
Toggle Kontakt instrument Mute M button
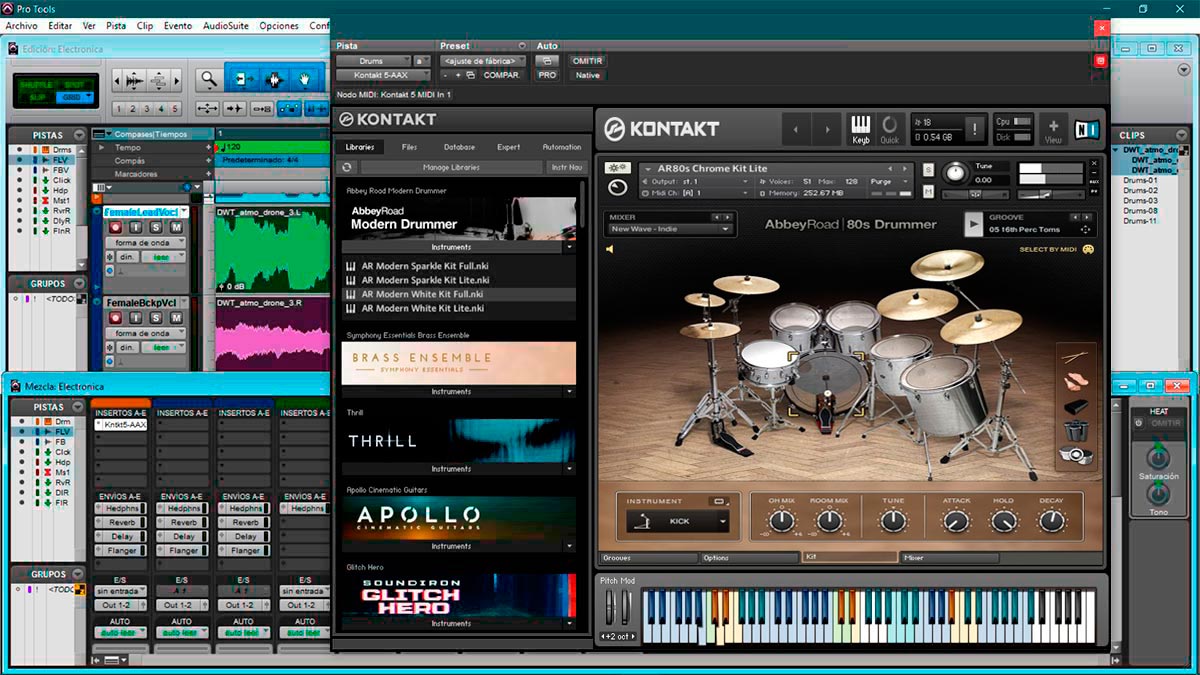pos(929,191)
